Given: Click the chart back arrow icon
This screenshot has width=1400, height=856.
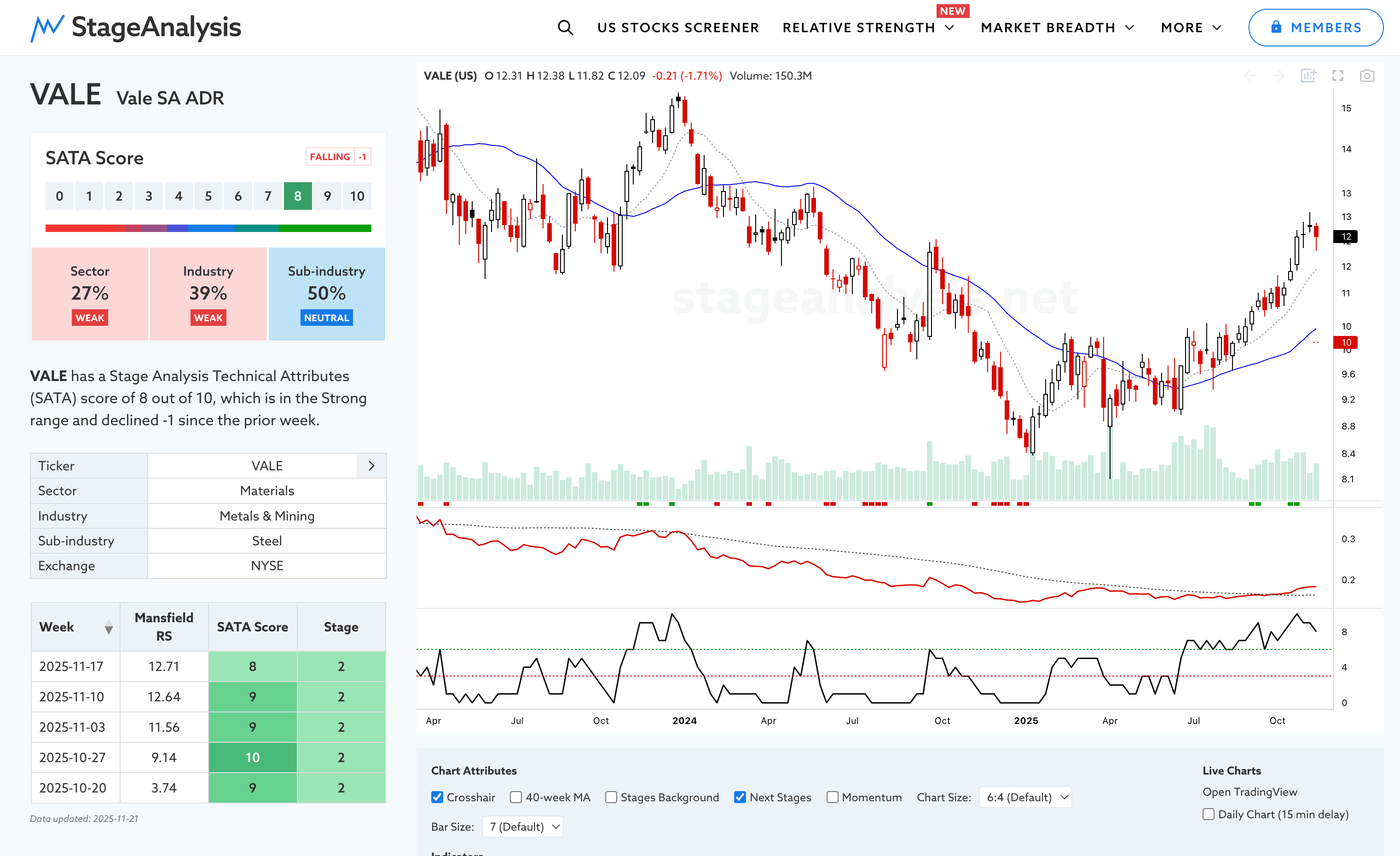Looking at the screenshot, I should pyautogui.click(x=1250, y=75).
